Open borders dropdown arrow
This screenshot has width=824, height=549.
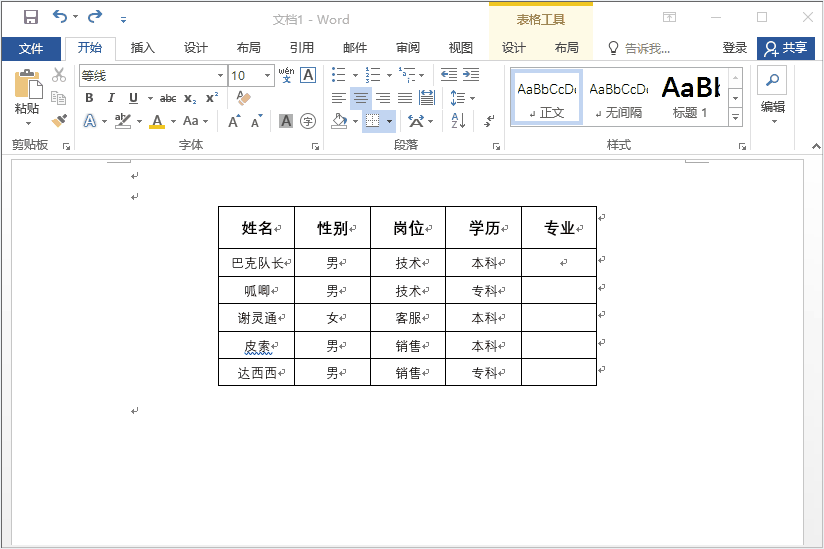(x=389, y=121)
